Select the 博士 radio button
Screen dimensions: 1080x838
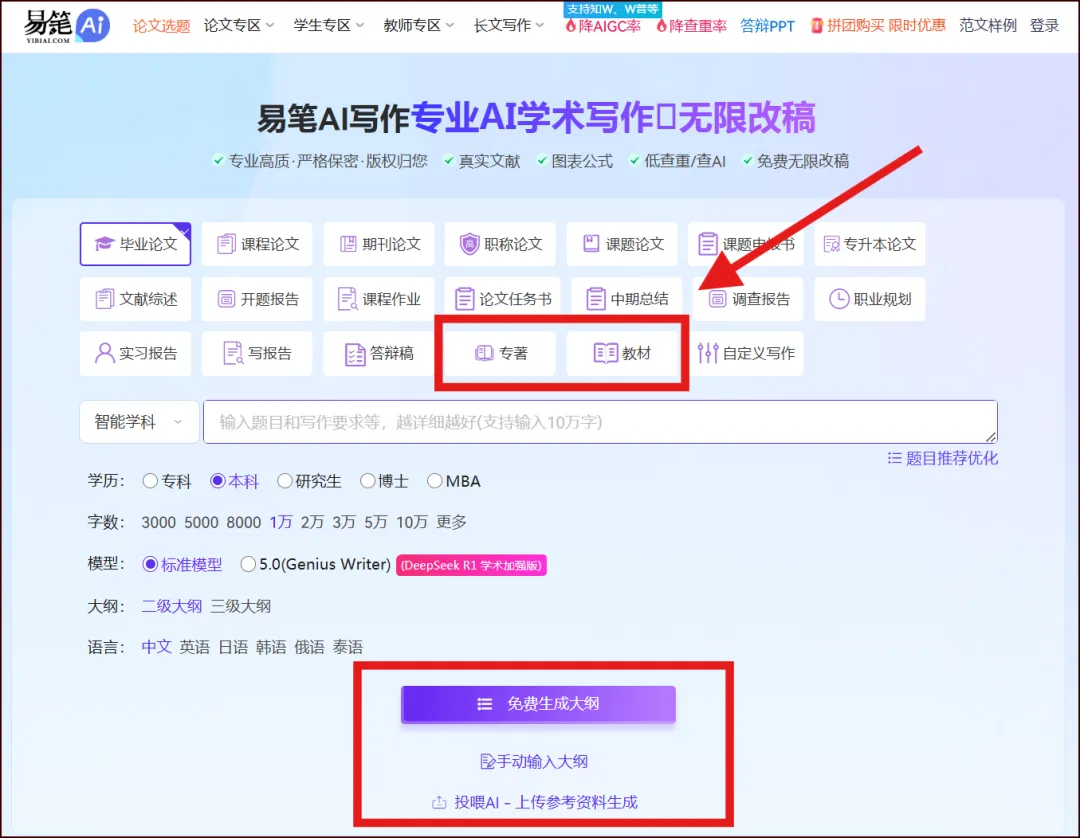[368, 481]
